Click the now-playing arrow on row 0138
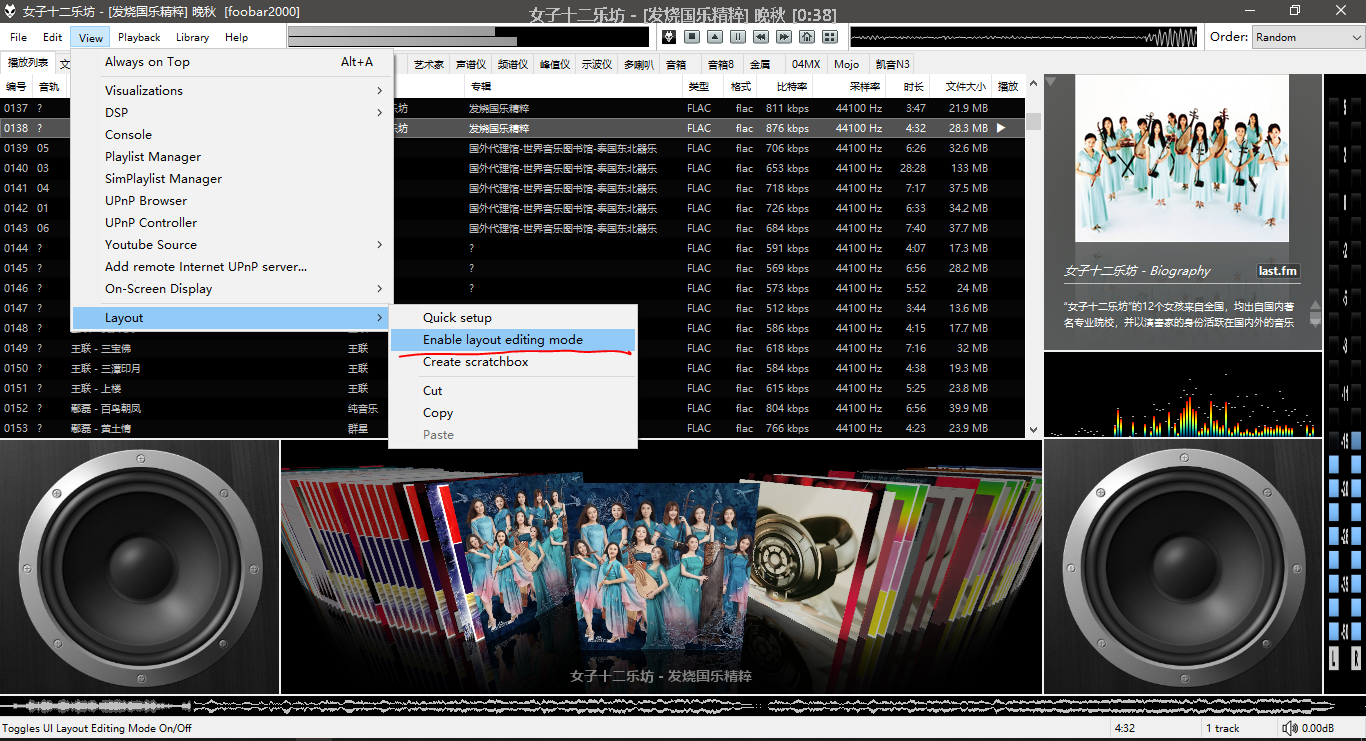 (x=1002, y=128)
